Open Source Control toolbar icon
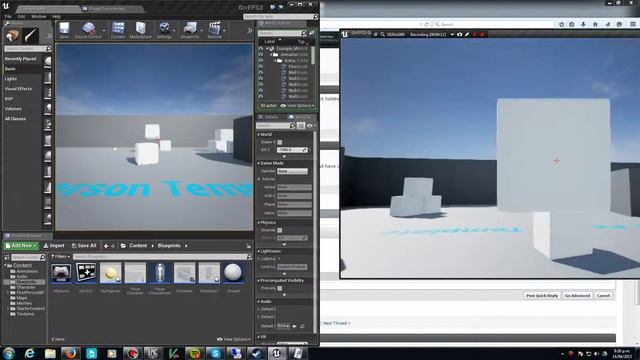Viewport: 640px width, 360px height. coord(88,30)
